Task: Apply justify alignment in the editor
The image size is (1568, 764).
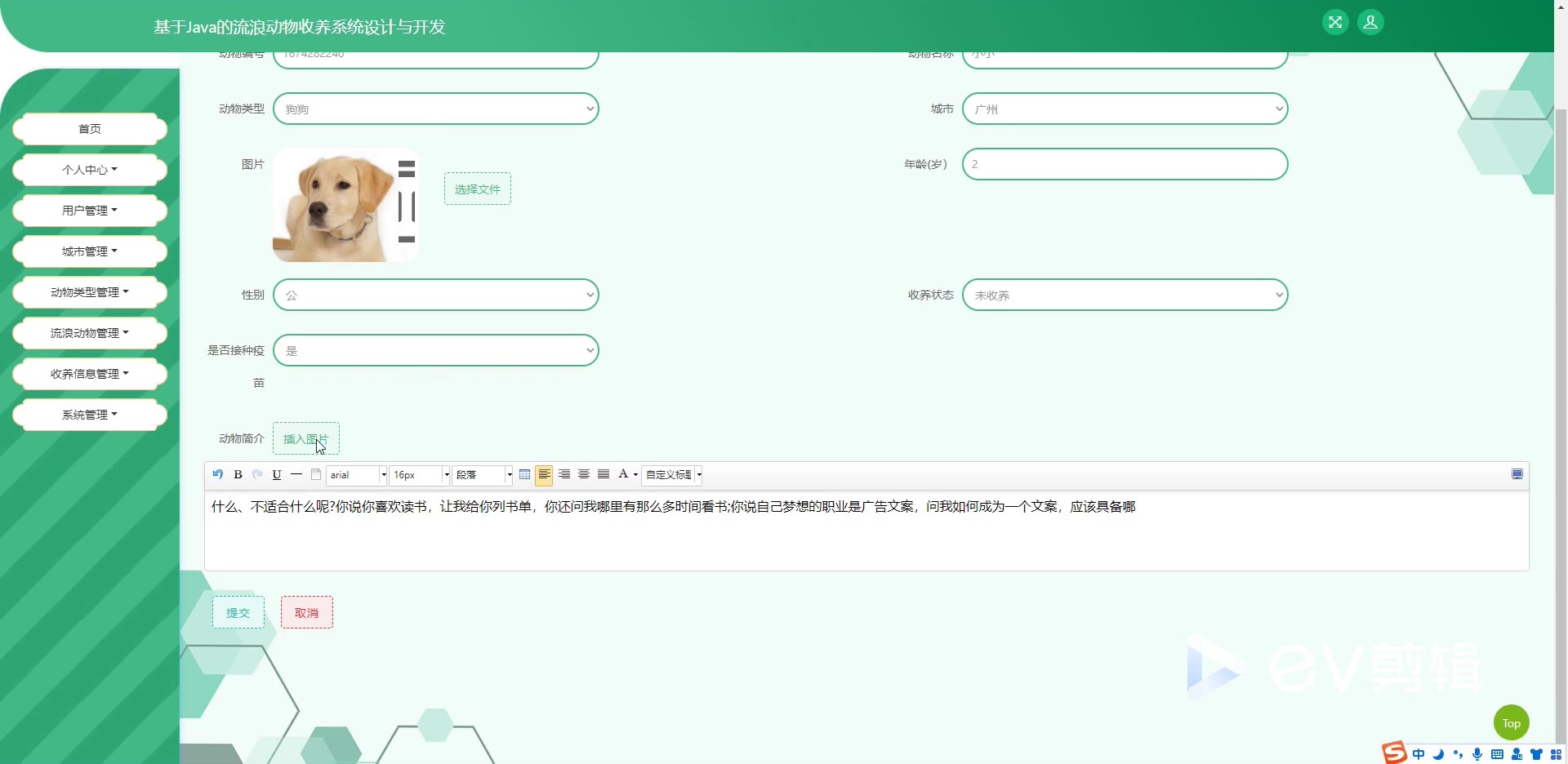Action: (x=604, y=474)
